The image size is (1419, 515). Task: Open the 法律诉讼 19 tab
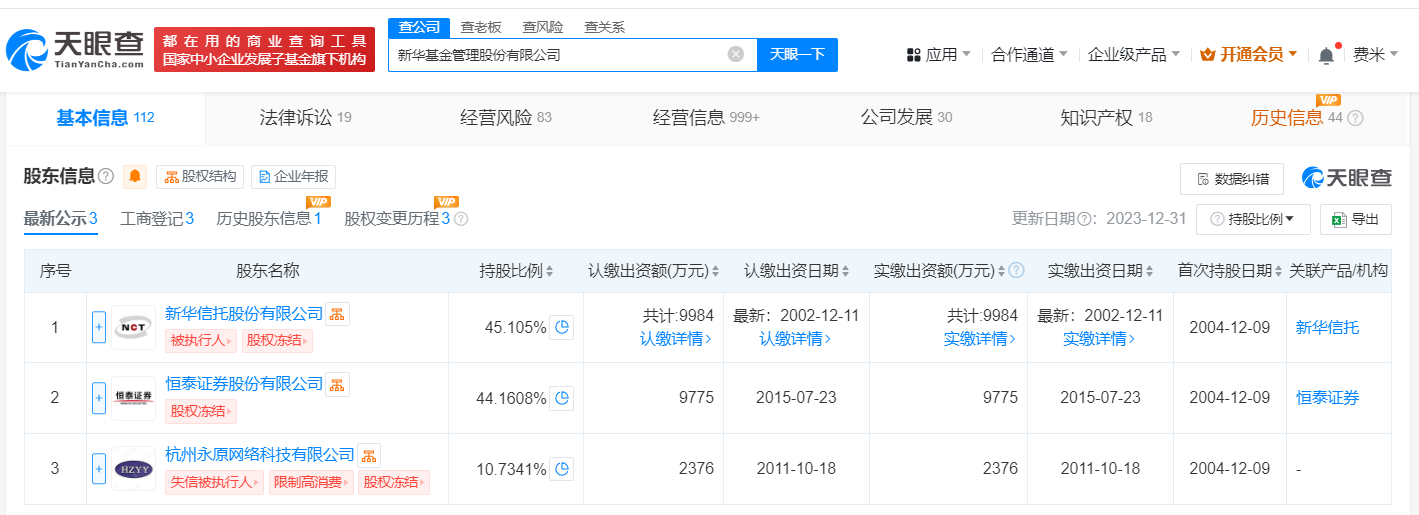click(305, 118)
